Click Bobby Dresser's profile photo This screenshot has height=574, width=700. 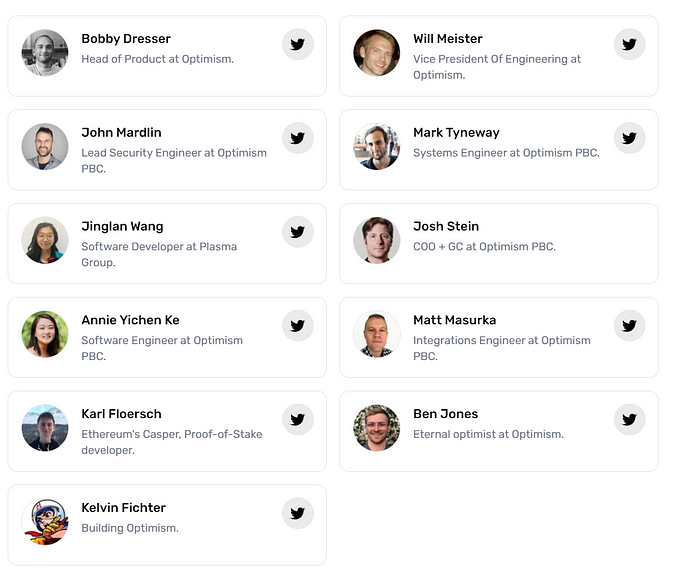point(45,53)
